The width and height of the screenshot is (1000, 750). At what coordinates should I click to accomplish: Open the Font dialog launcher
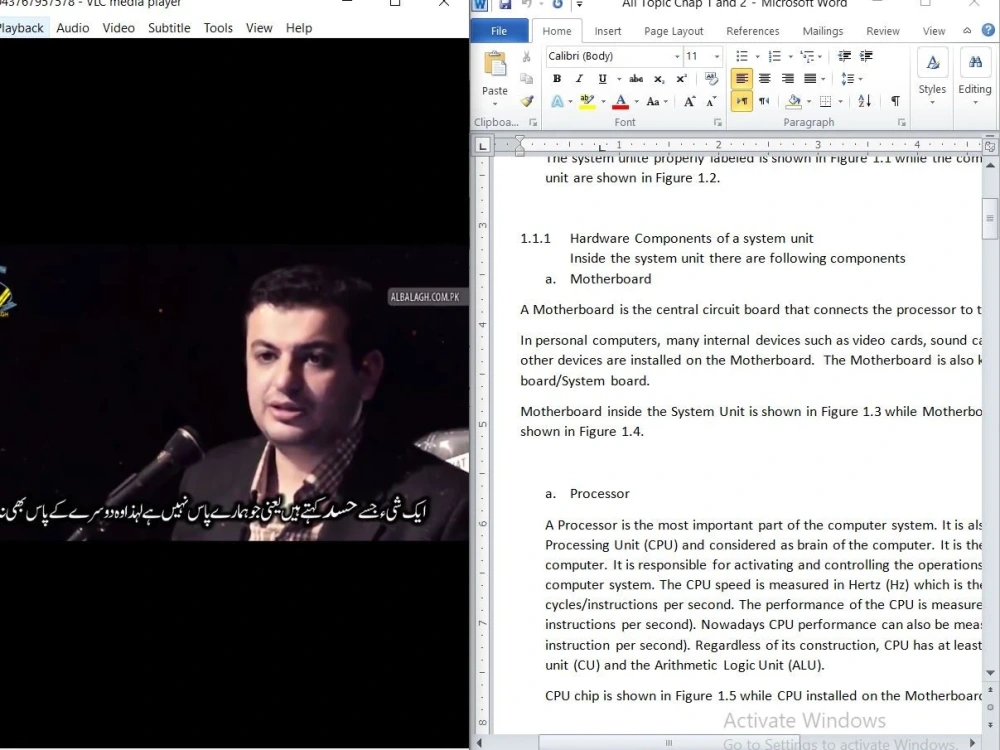click(x=717, y=122)
